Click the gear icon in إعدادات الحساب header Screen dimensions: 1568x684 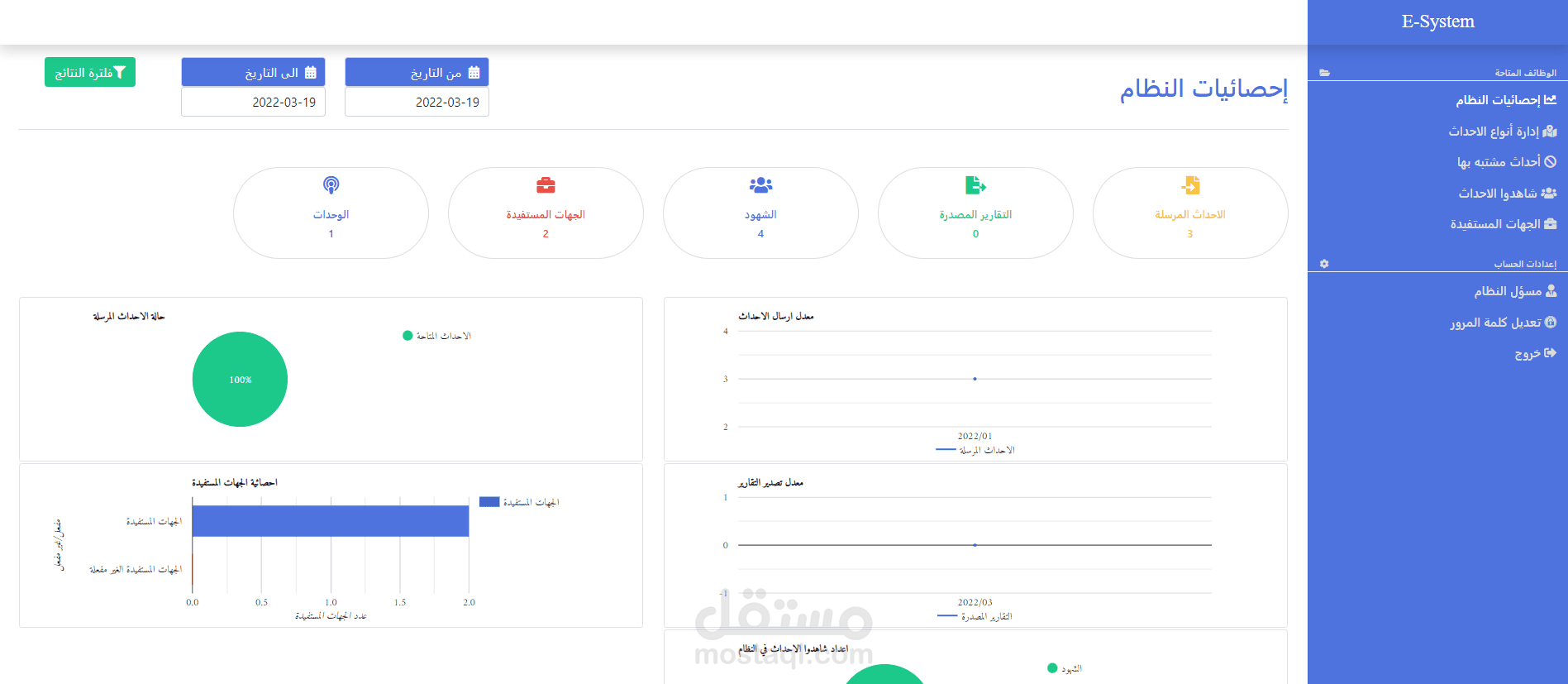[1324, 264]
